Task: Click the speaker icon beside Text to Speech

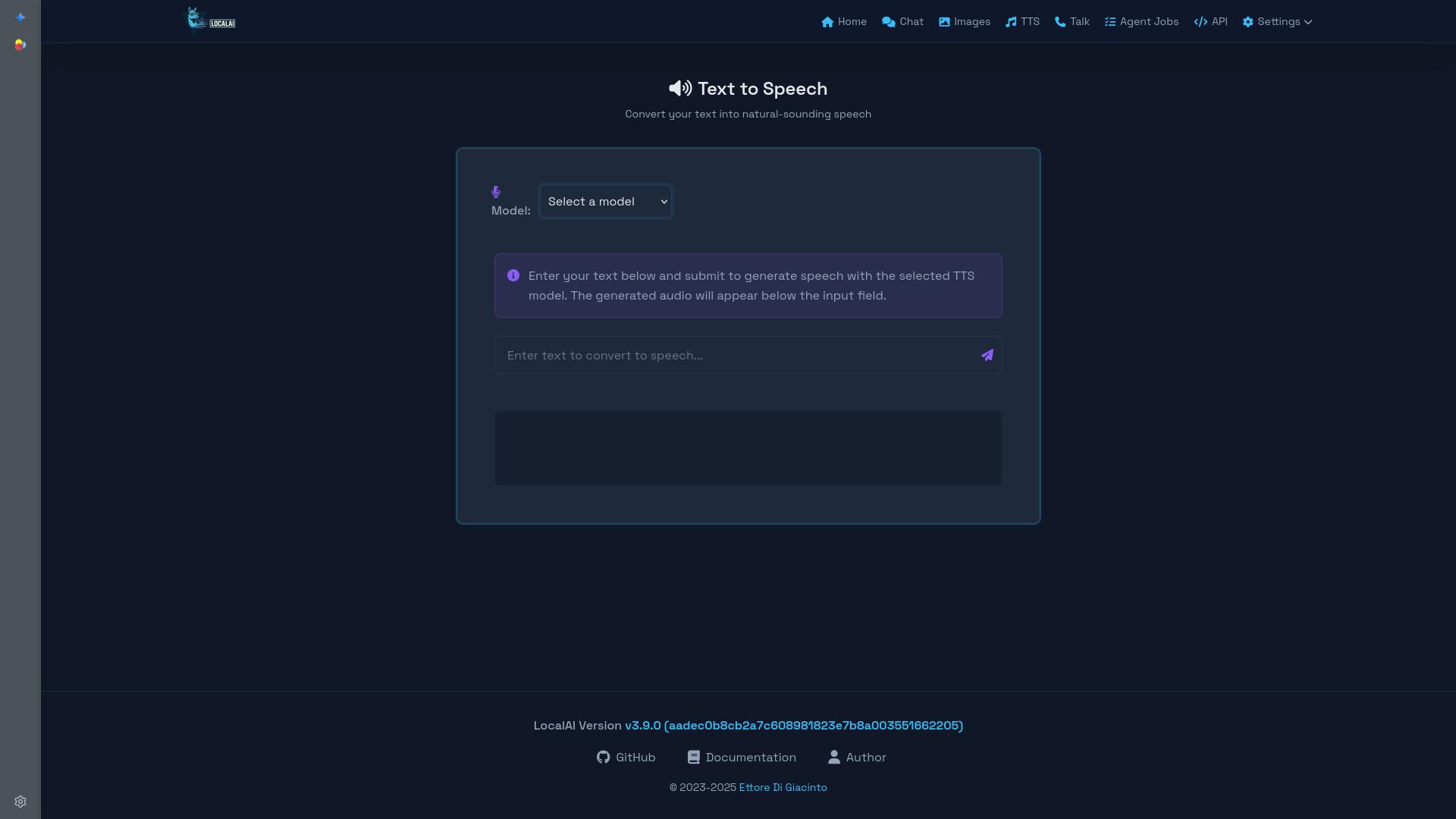Action: click(x=680, y=89)
